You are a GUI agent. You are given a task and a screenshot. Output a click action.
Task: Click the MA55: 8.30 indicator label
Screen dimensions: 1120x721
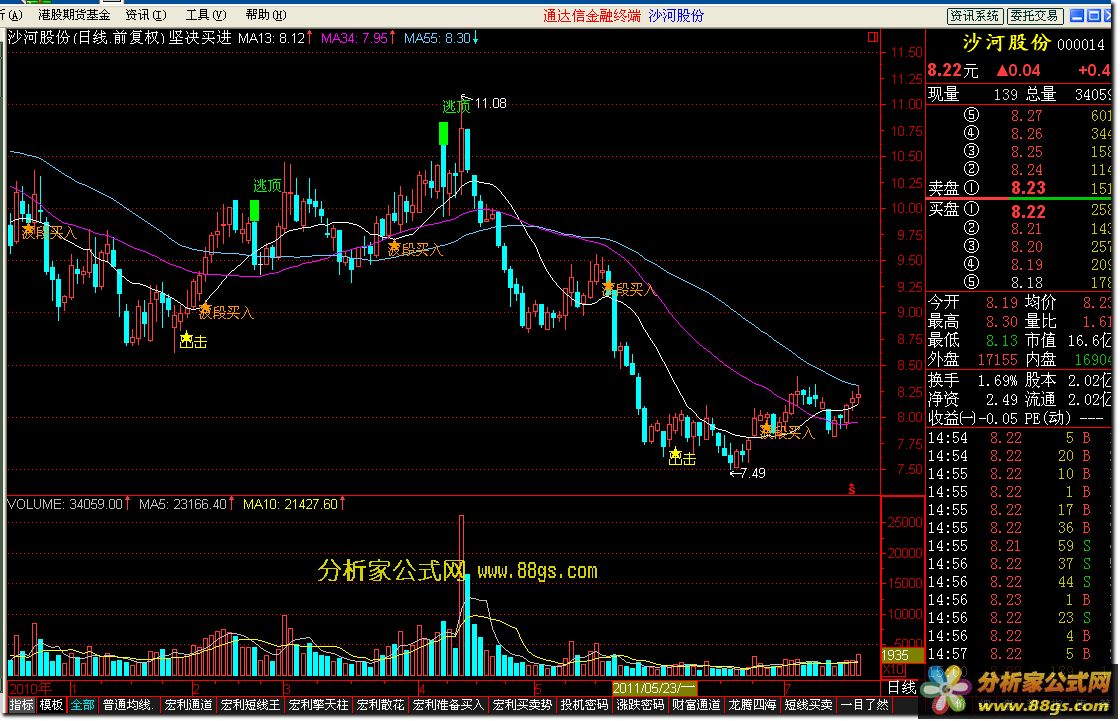pyautogui.click(x=437, y=38)
